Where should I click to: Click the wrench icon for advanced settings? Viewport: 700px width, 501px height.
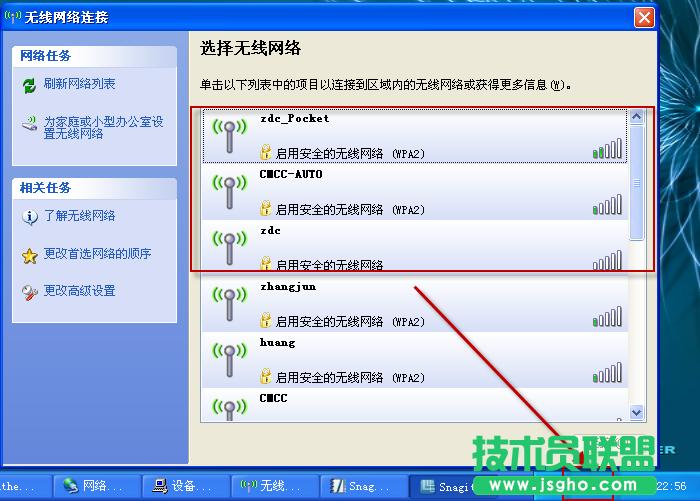(29, 293)
